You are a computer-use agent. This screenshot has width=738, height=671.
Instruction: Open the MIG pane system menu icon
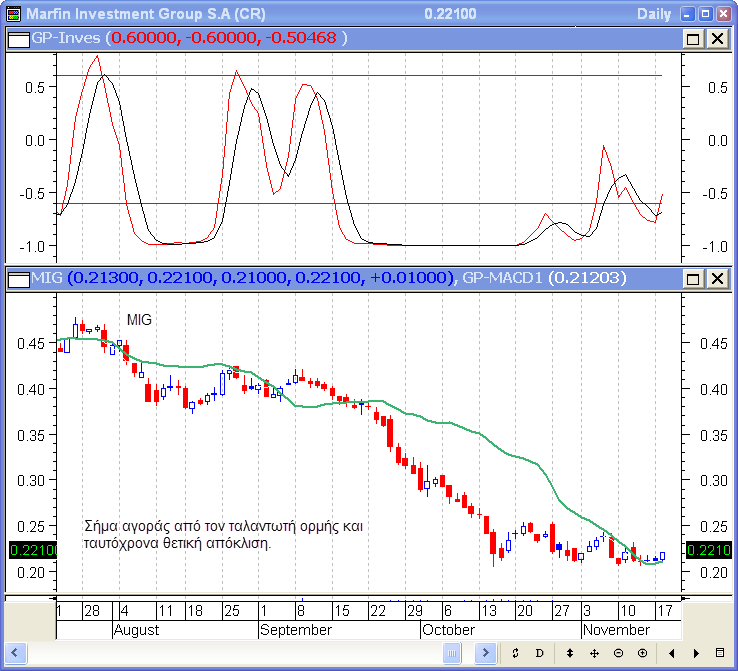click(18, 277)
